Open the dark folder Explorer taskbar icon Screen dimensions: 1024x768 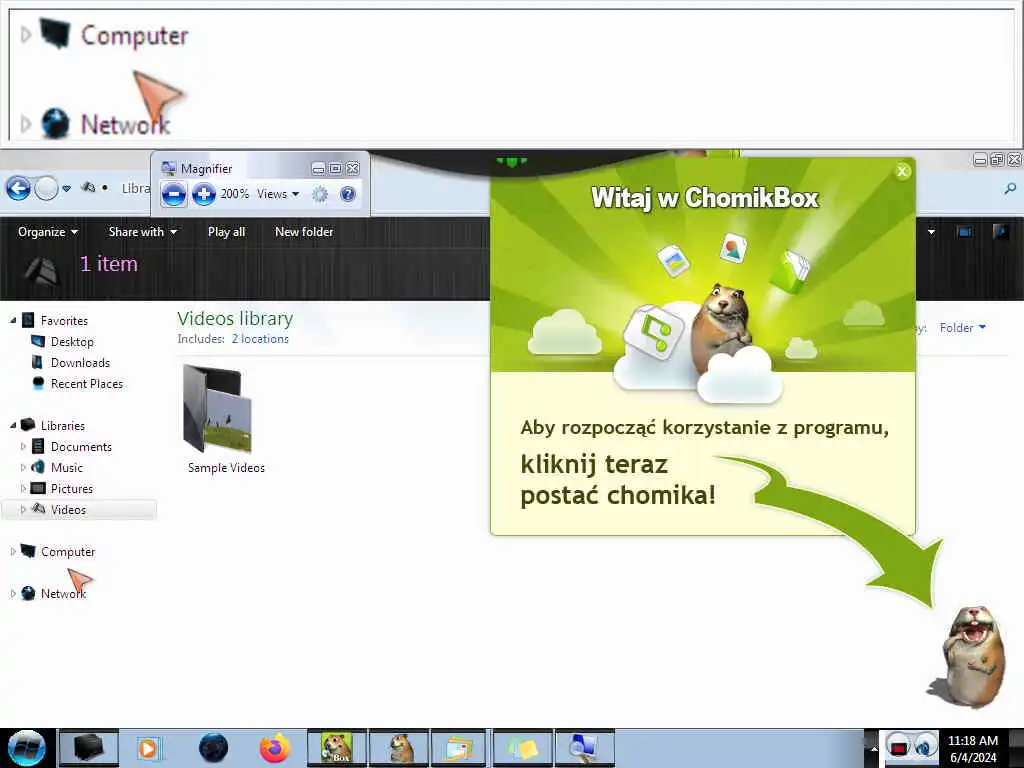click(89, 748)
